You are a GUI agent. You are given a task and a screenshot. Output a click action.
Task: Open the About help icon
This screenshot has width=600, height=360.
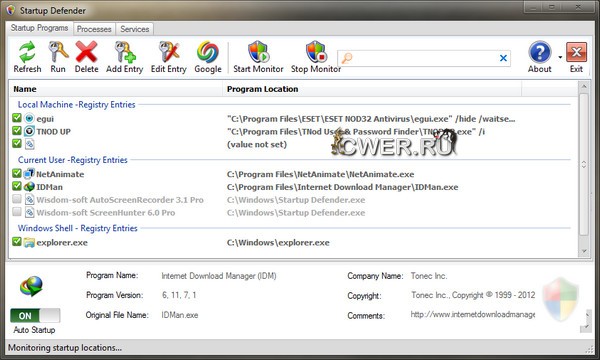(540, 52)
